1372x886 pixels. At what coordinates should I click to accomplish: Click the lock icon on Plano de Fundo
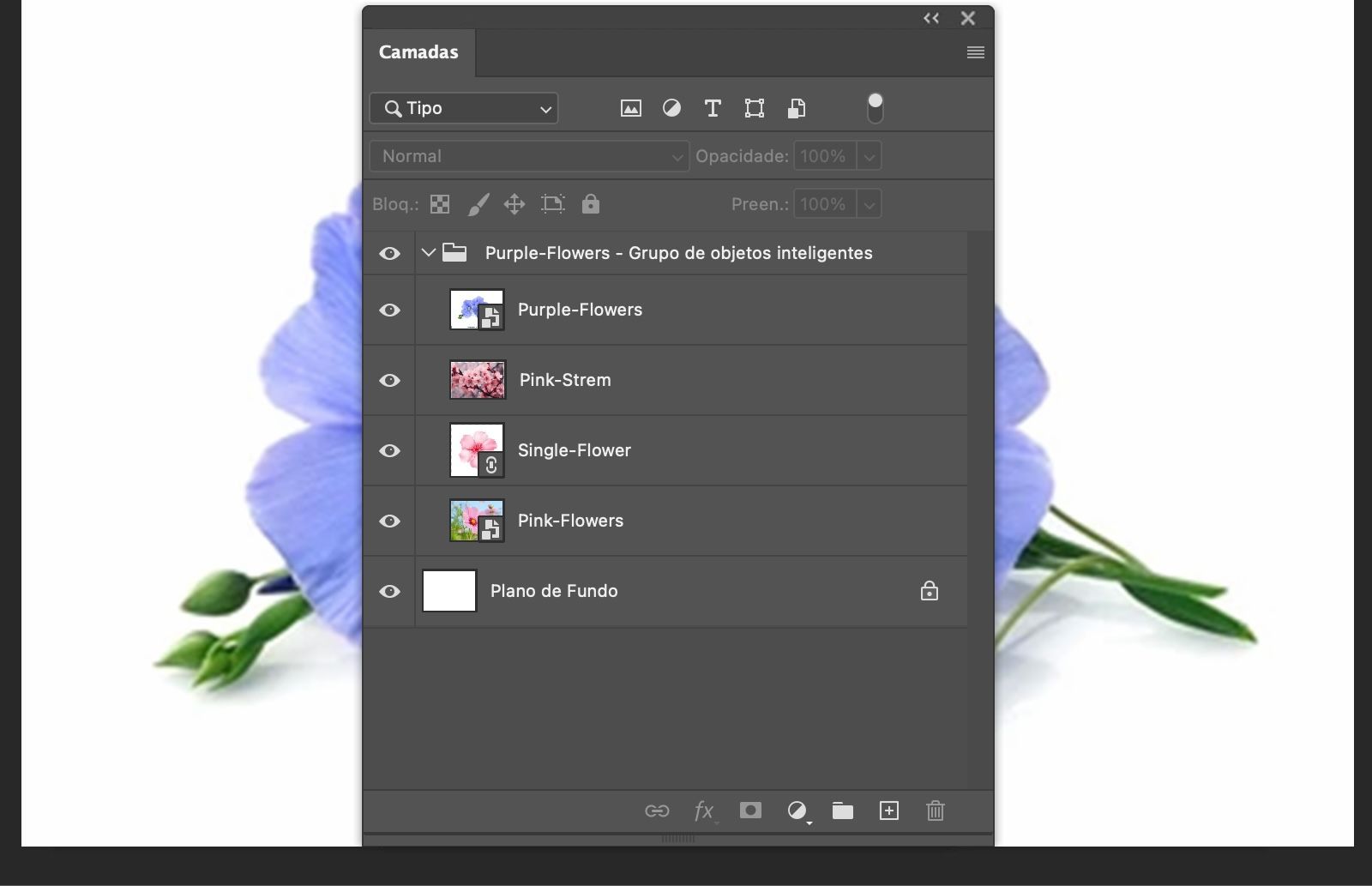click(x=930, y=591)
